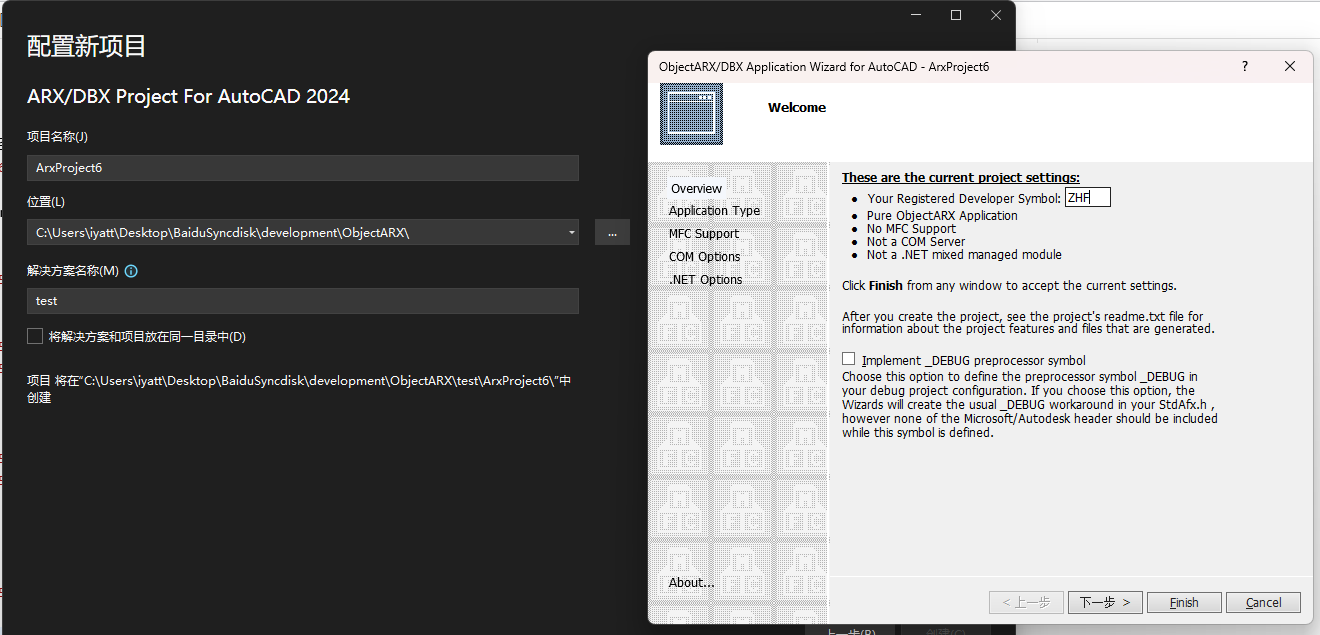Click the 项目名称 field ArxProject6
Screen dimensions: 1320x635
point(303,168)
